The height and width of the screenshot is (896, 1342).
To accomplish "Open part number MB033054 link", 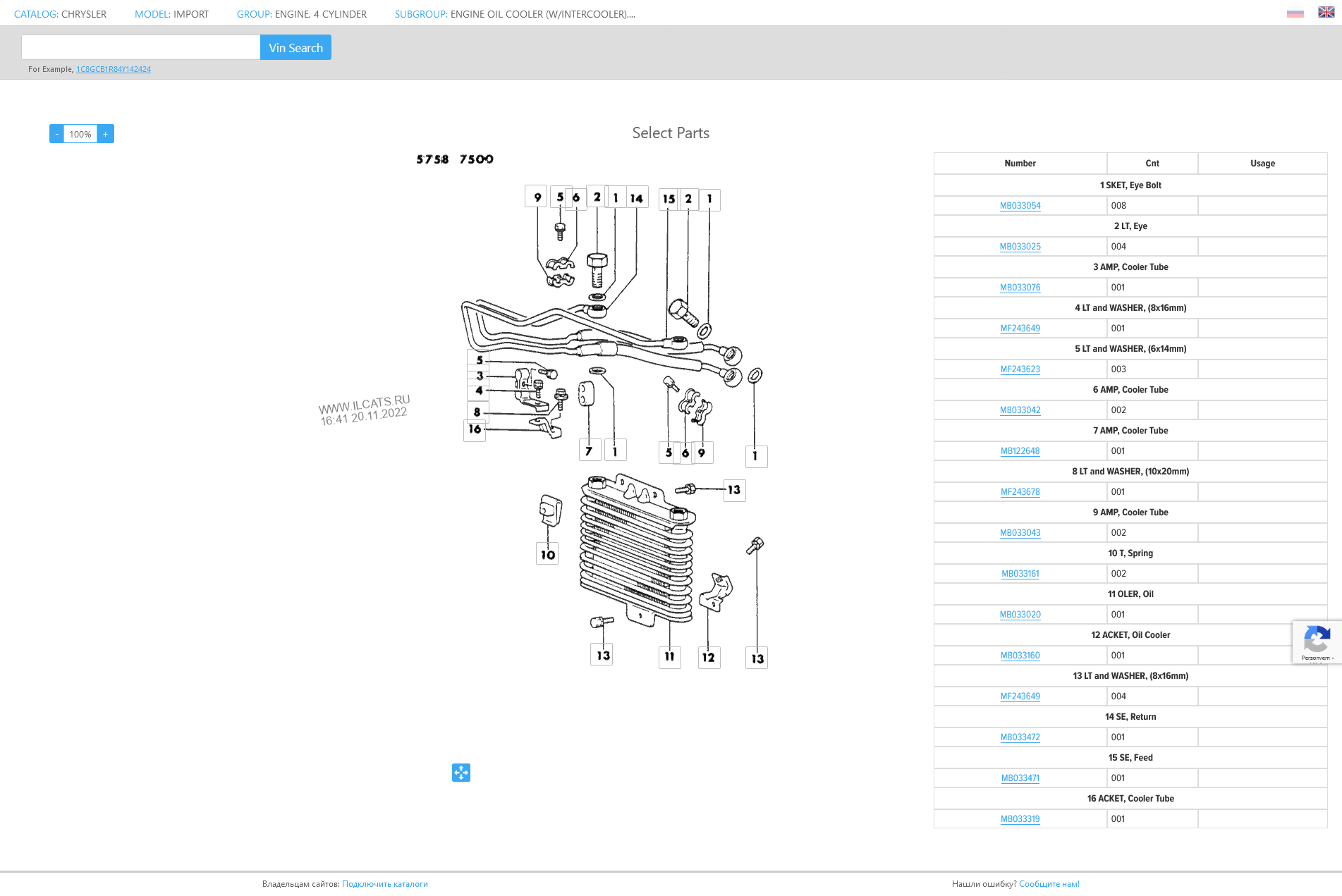I will click(1020, 206).
